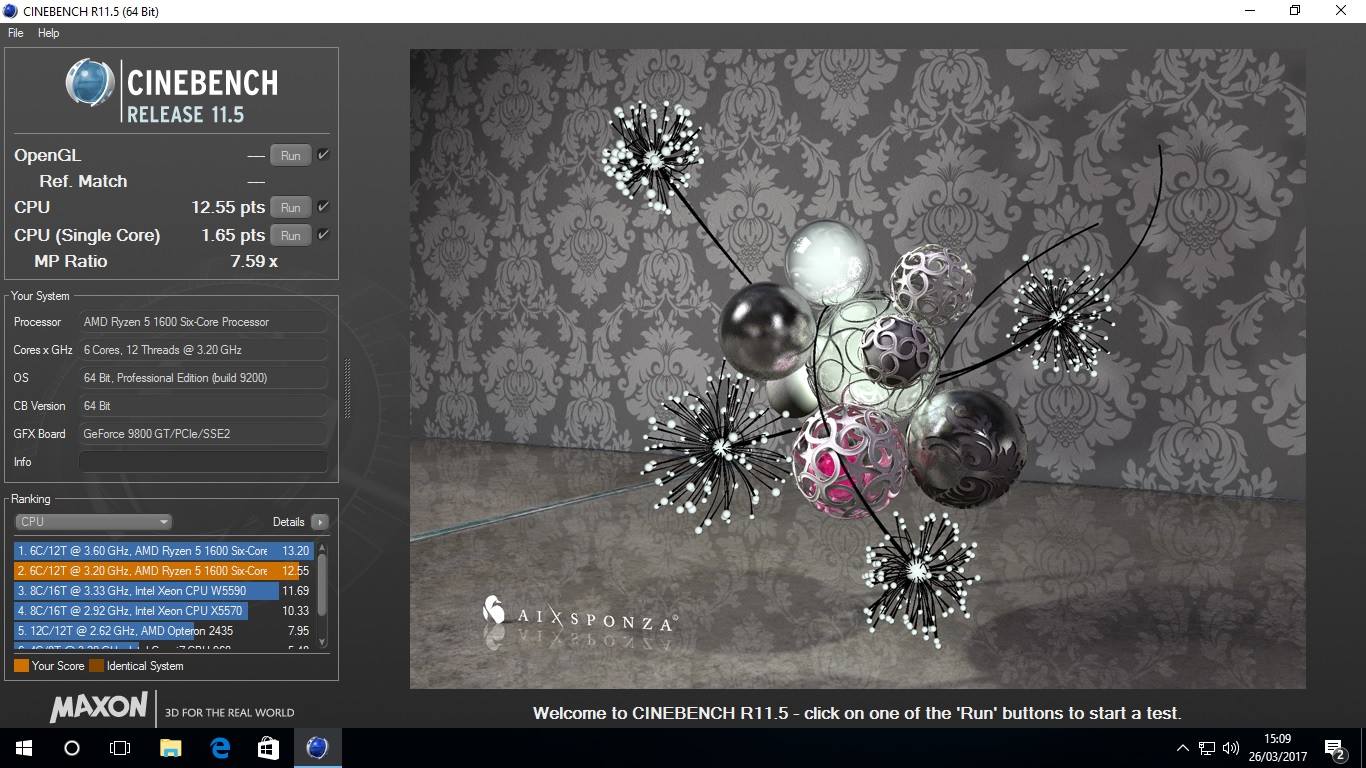
Task: Click the title bar Cinebench app icon
Action: tap(11, 11)
